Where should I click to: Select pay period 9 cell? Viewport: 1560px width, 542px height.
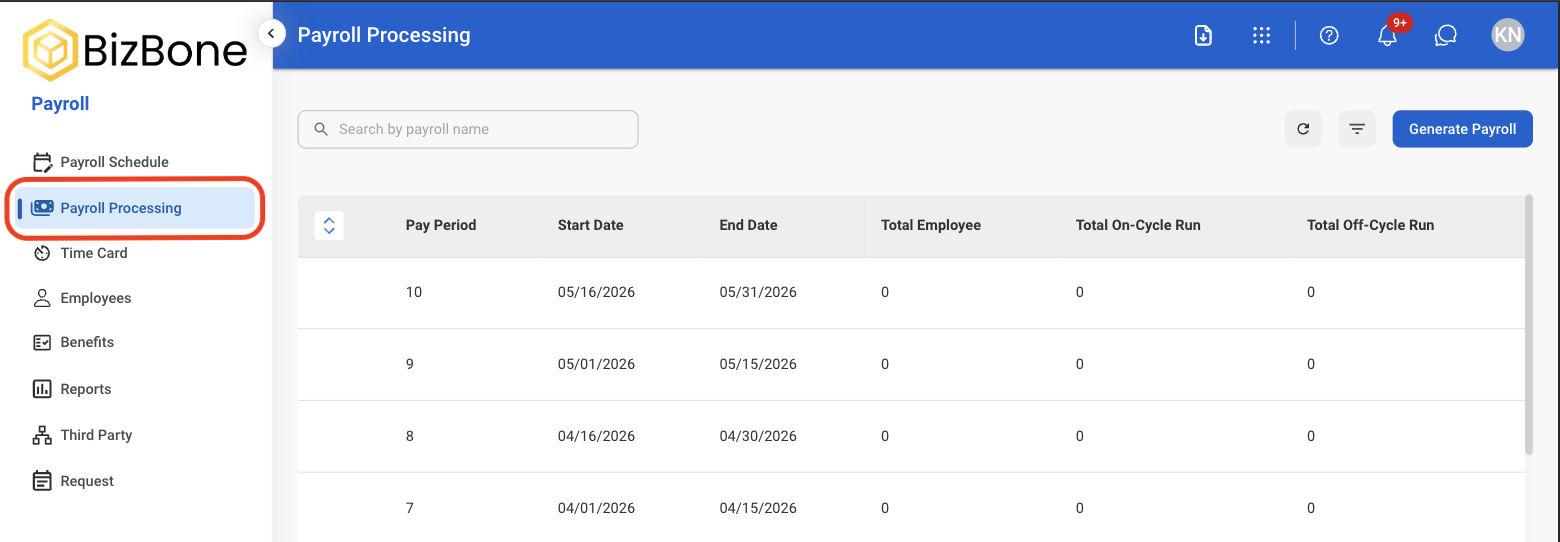pyautogui.click(x=410, y=364)
